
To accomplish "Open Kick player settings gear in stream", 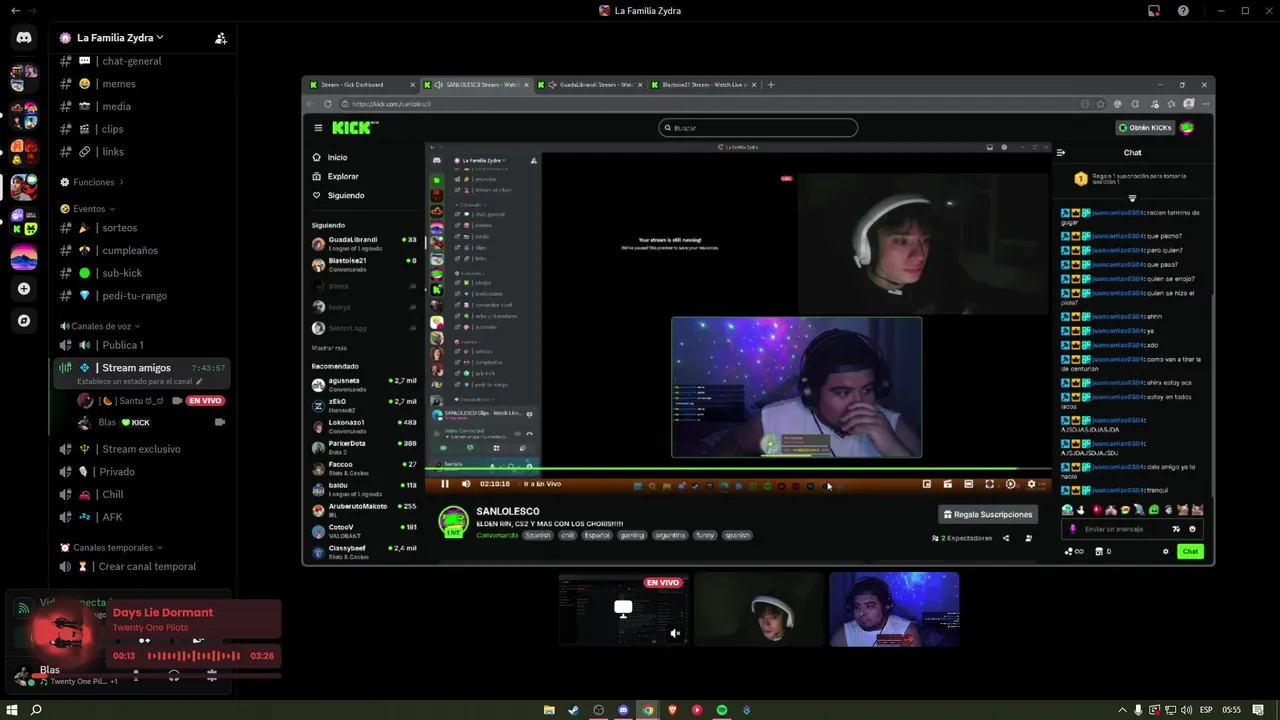I will click(1031, 484).
